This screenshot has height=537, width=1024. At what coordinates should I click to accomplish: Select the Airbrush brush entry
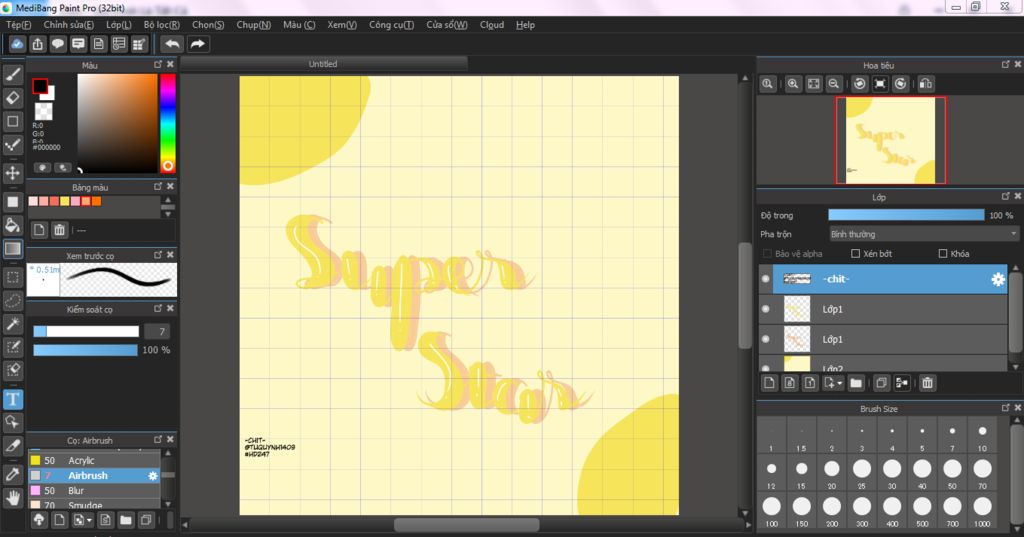[94, 476]
